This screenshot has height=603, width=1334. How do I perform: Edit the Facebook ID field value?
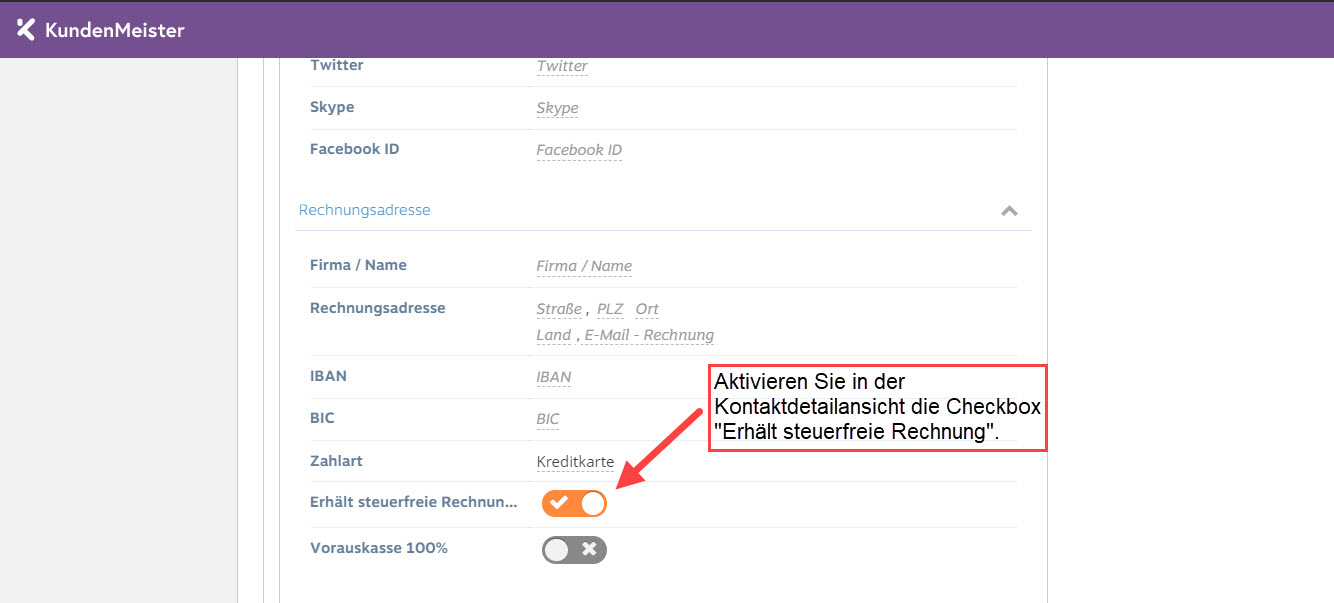click(x=579, y=150)
